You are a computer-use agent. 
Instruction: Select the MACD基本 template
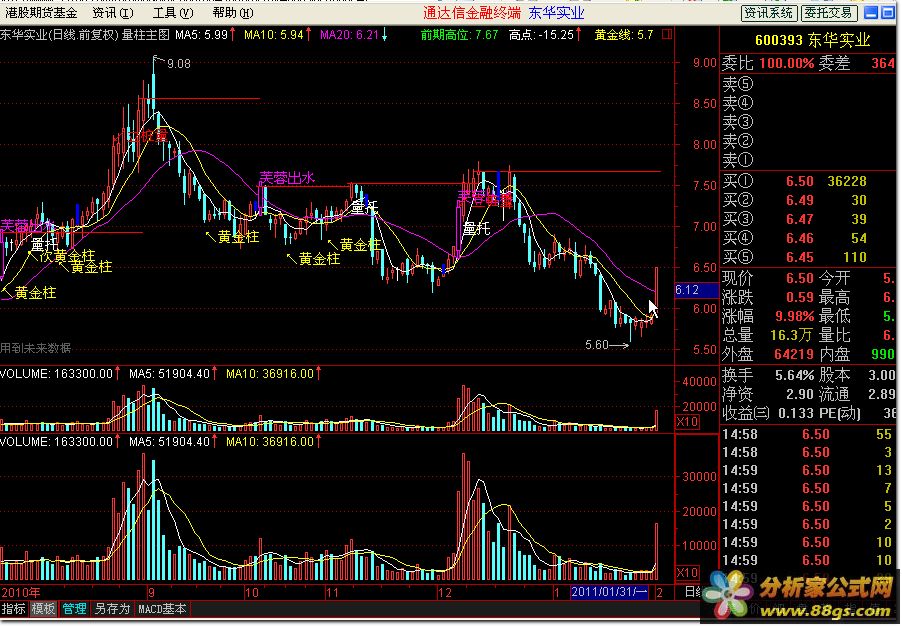pyautogui.click(x=162, y=609)
